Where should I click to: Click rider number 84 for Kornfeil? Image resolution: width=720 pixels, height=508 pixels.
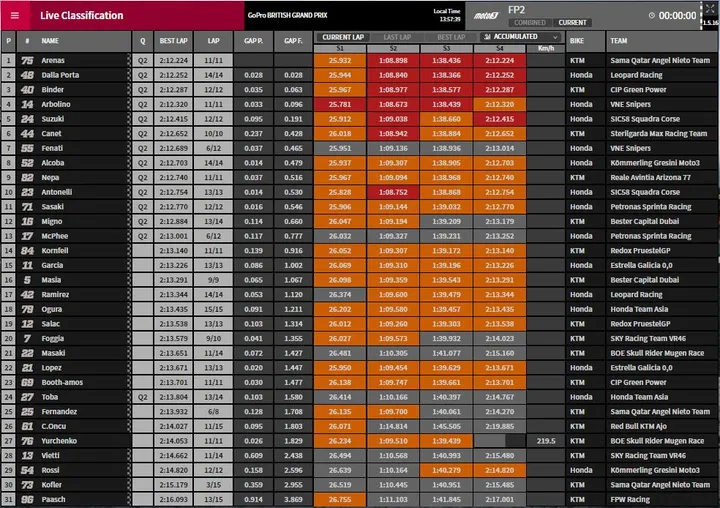(28, 250)
